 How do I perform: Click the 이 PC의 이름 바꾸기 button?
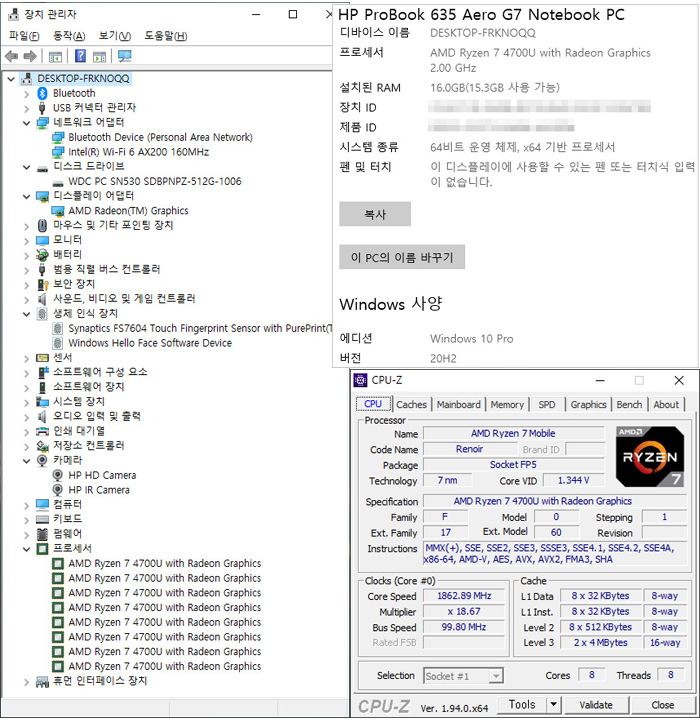coord(402,257)
